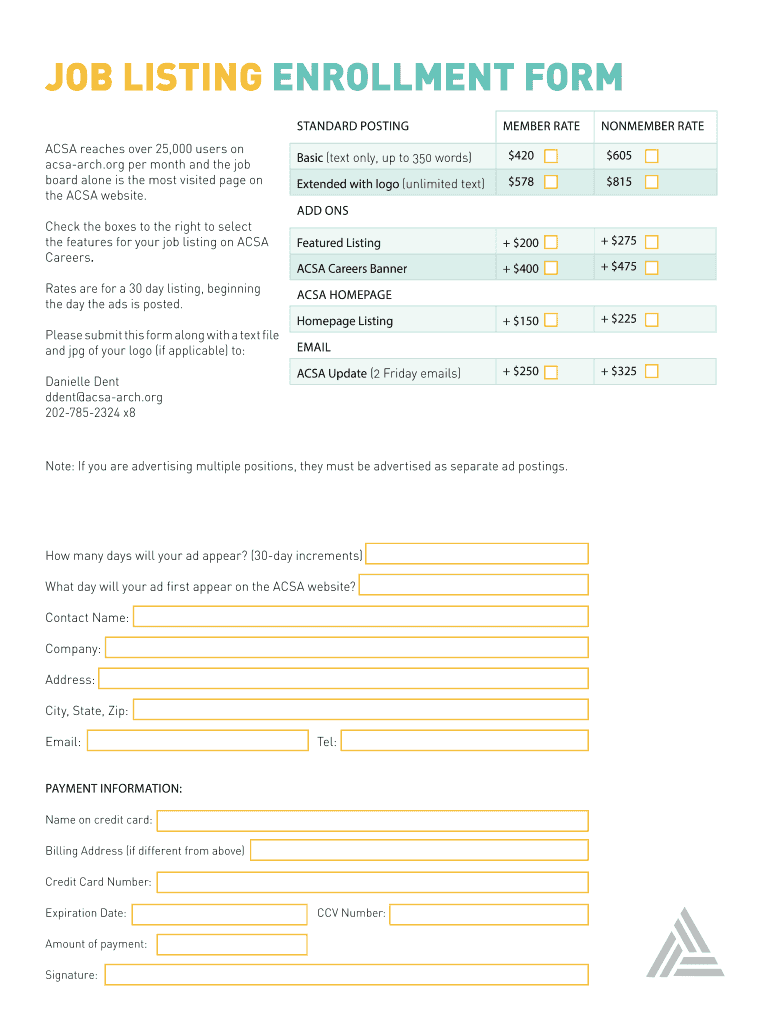Check Homepage Listing member +$150 box
Screen dimensions: 770x1024
point(551,320)
